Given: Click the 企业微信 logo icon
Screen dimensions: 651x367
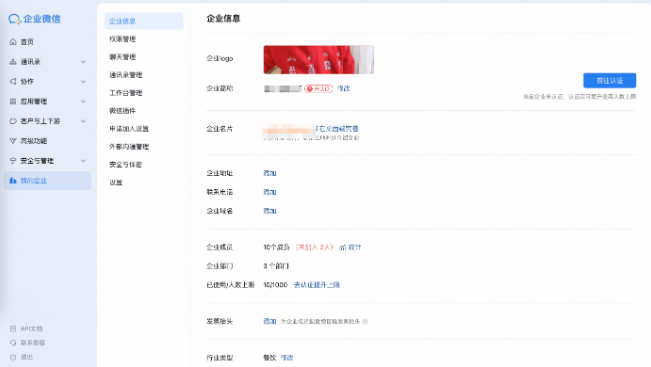Looking at the screenshot, I should click(x=14, y=19).
